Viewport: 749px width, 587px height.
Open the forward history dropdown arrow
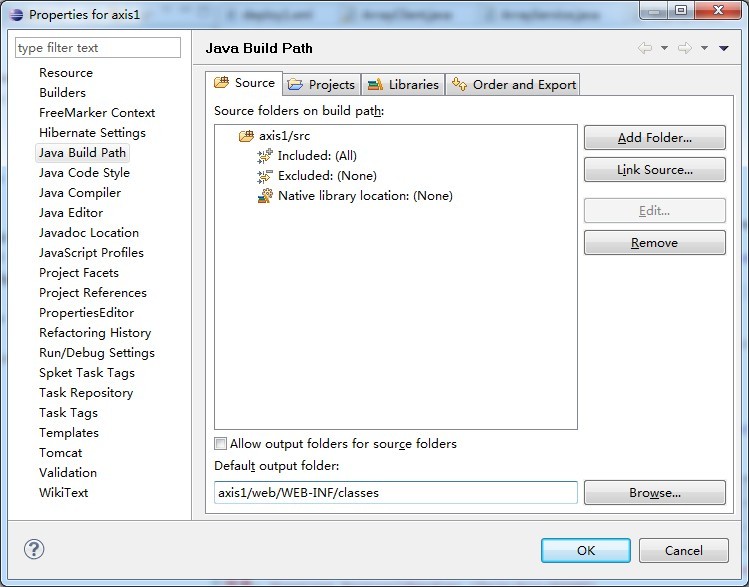pyautogui.click(x=704, y=48)
